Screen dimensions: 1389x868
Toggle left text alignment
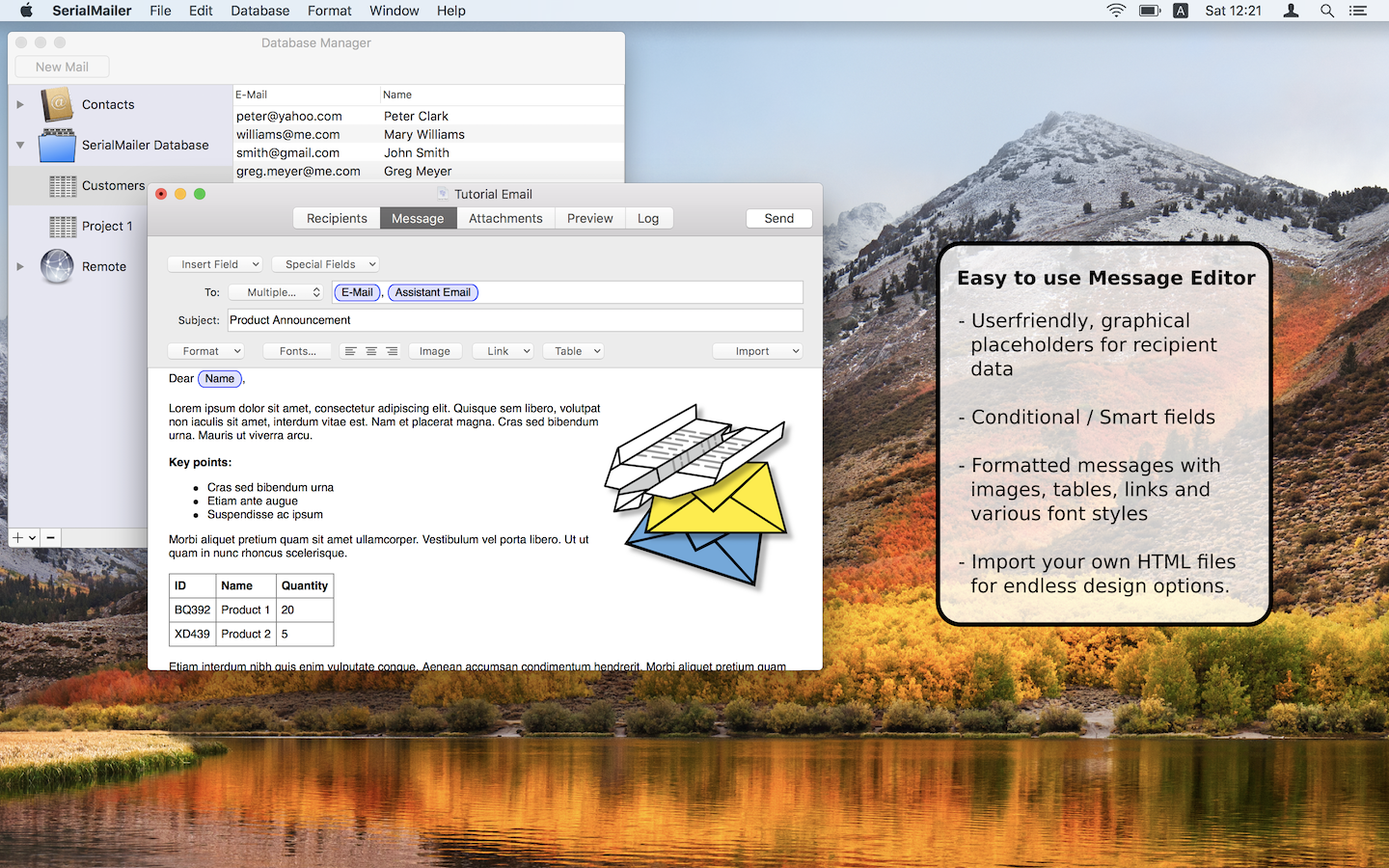tap(350, 351)
